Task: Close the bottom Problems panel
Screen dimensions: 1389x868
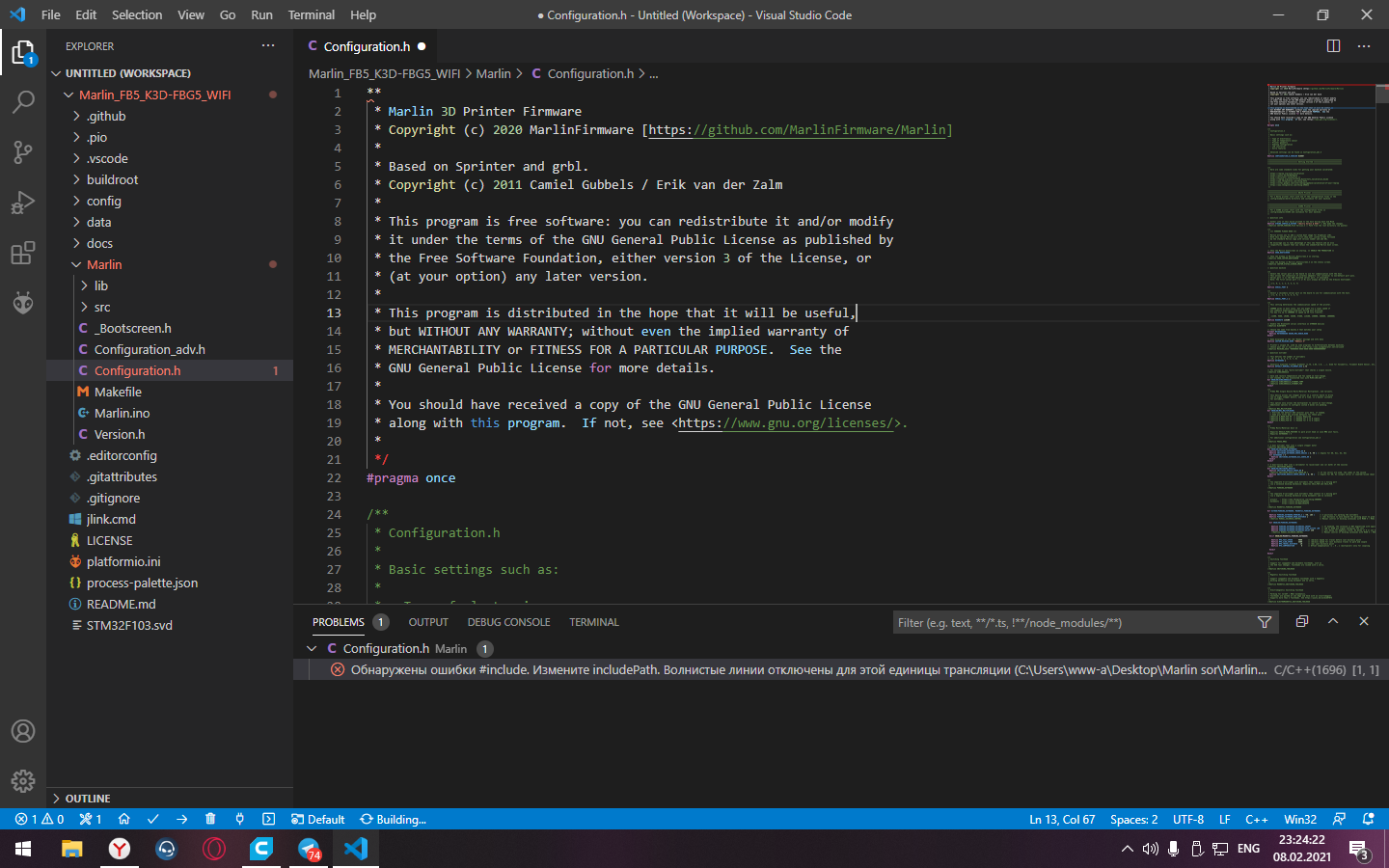Action: pyautogui.click(x=1364, y=622)
